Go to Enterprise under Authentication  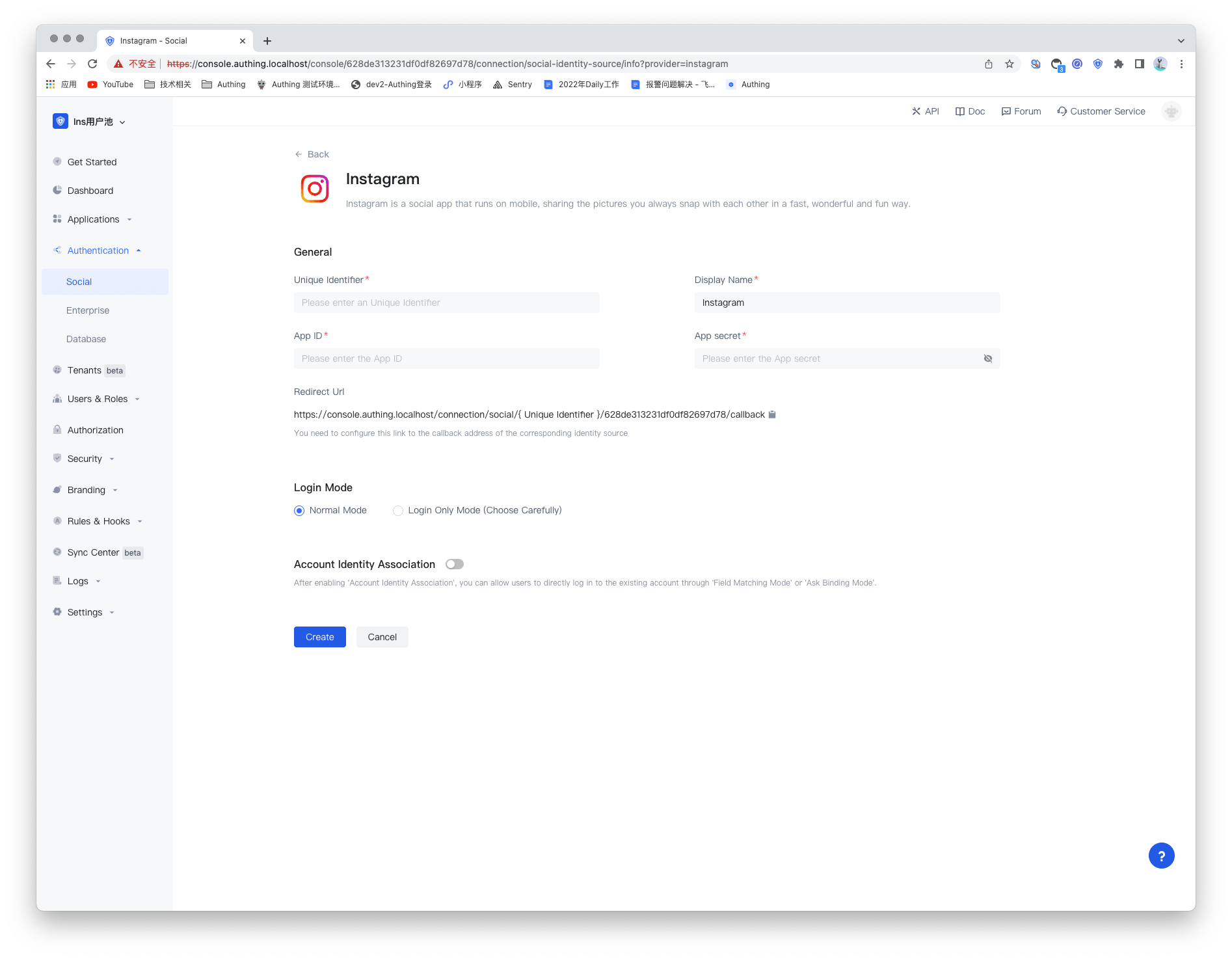click(x=88, y=310)
